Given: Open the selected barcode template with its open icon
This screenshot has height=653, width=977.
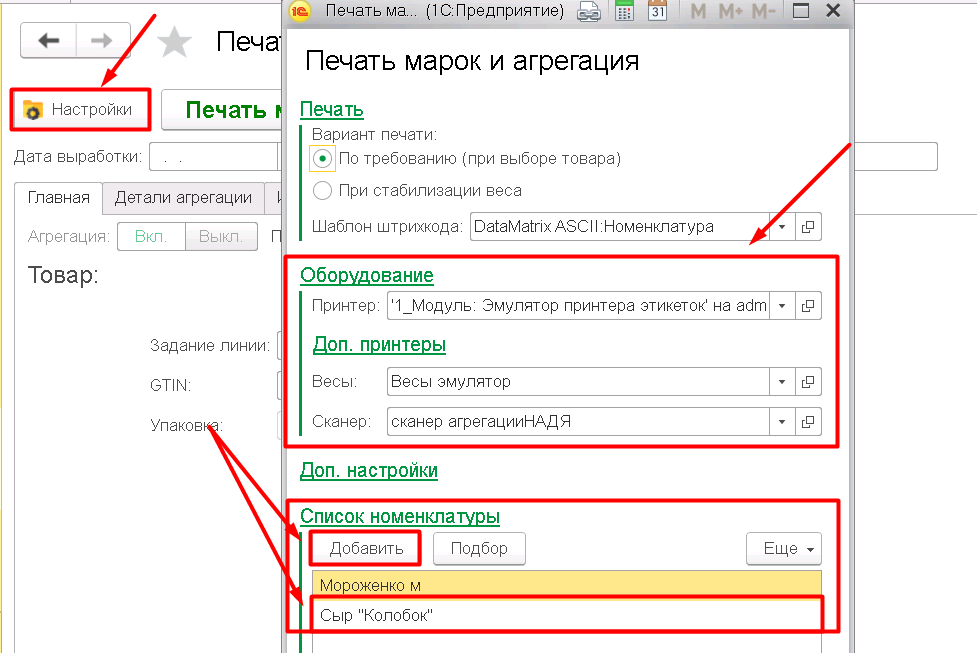Looking at the screenshot, I should (810, 226).
